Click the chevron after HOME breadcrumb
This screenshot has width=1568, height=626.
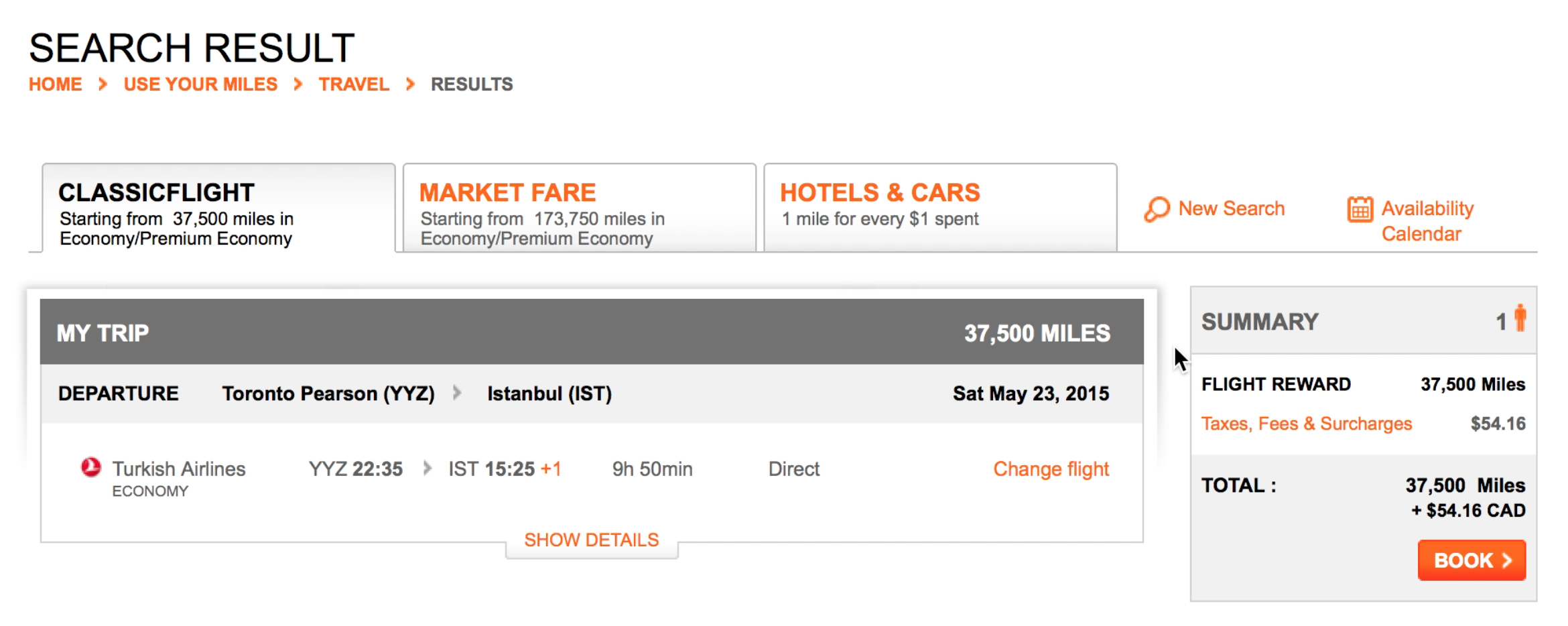103,84
